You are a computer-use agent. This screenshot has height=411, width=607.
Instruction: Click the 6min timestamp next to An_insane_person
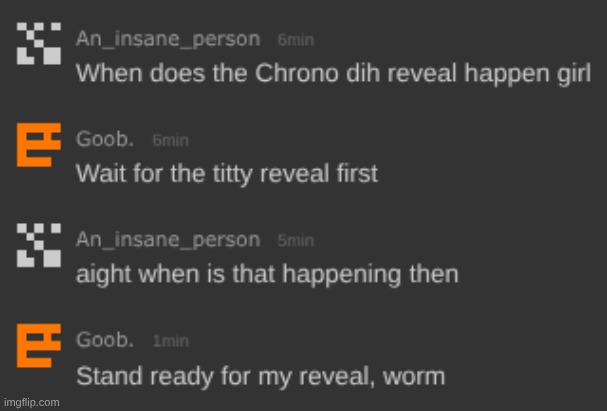pos(296,40)
